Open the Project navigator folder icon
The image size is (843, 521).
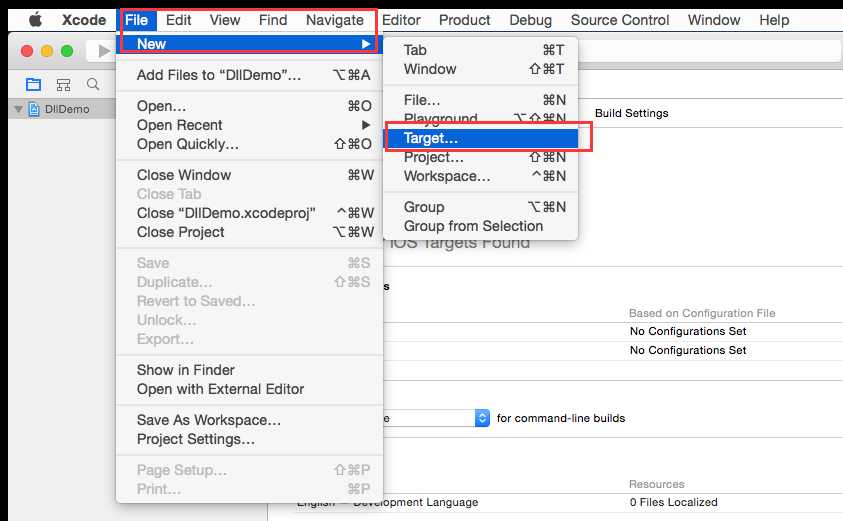[x=34, y=84]
